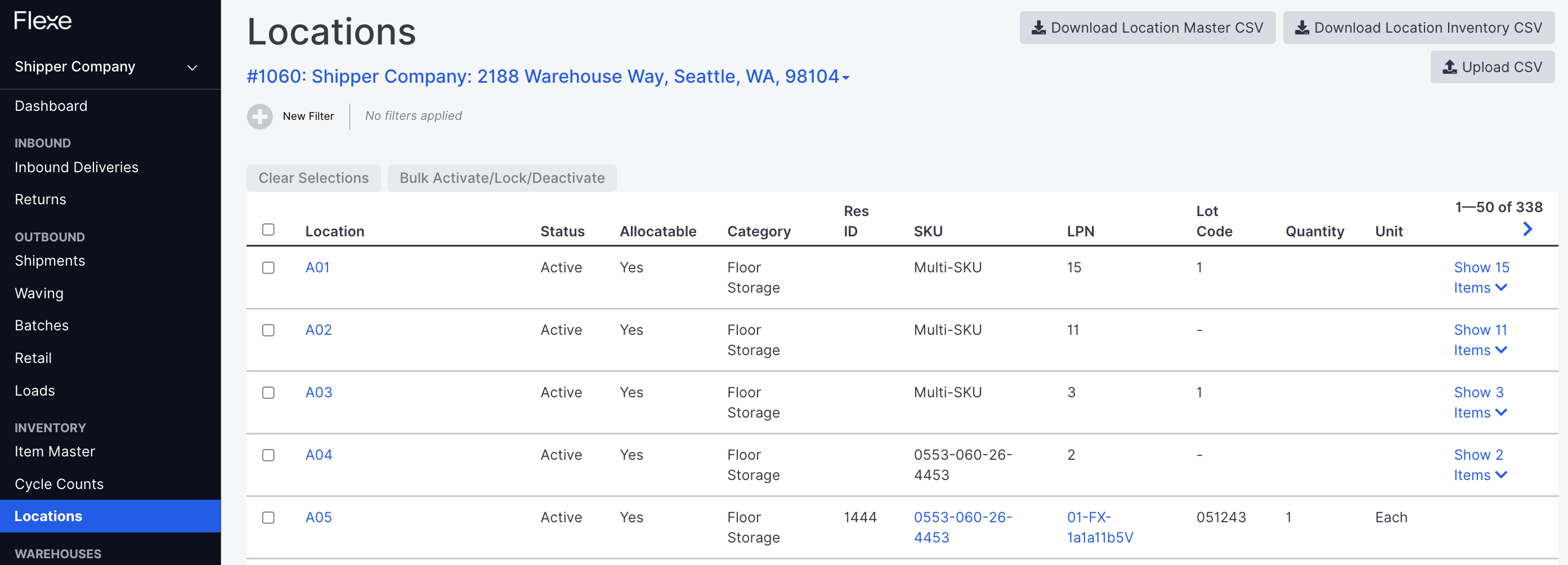Expand the Shipper Company dropdown chevron

point(192,67)
